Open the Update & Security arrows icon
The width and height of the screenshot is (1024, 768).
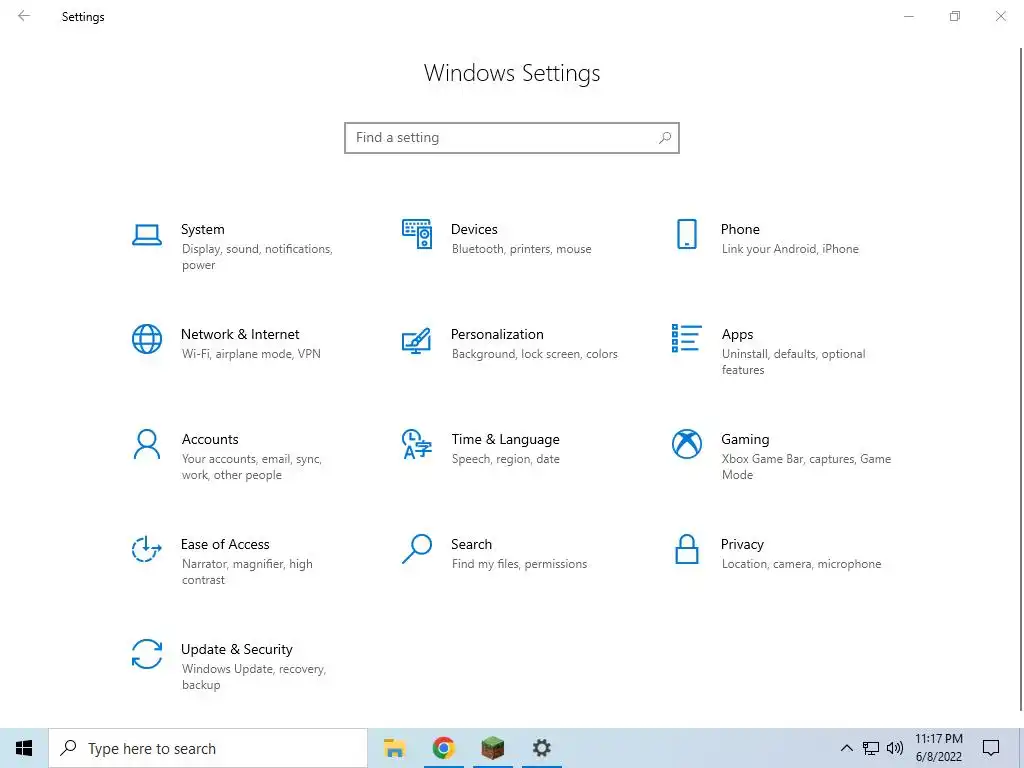pos(147,654)
